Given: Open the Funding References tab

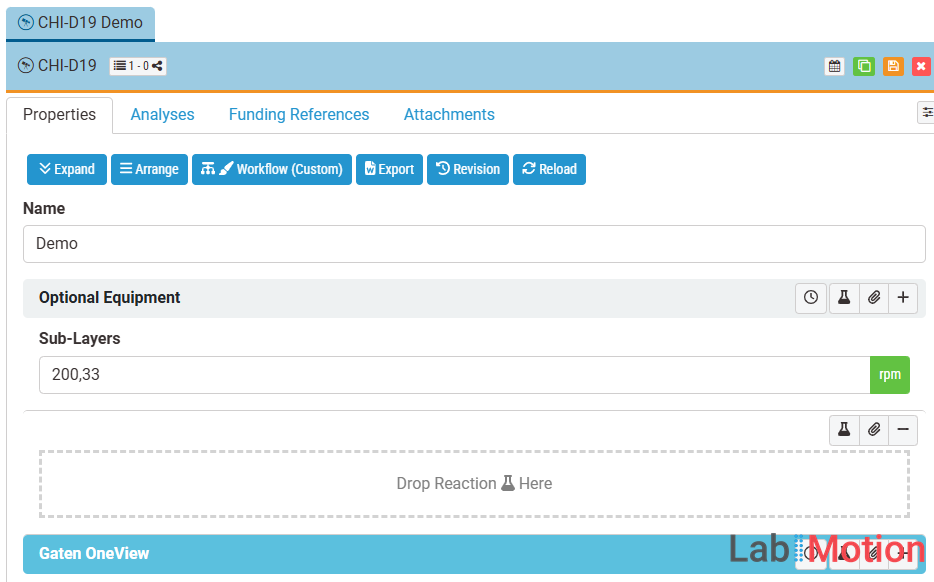Looking at the screenshot, I should click(299, 115).
